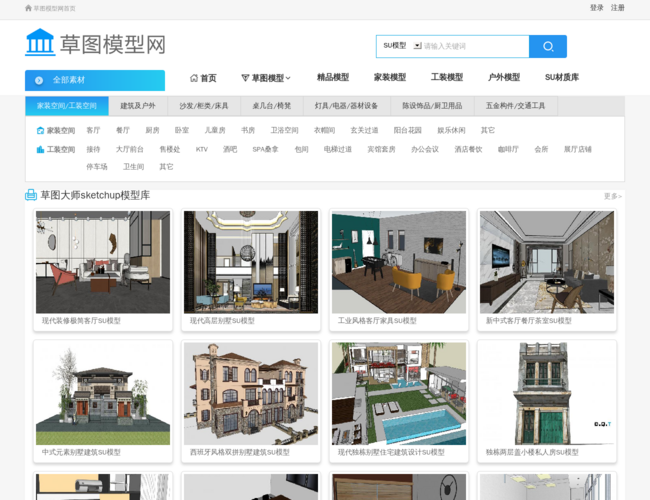
Task: Click the keyword search input field
Action: (x=474, y=46)
